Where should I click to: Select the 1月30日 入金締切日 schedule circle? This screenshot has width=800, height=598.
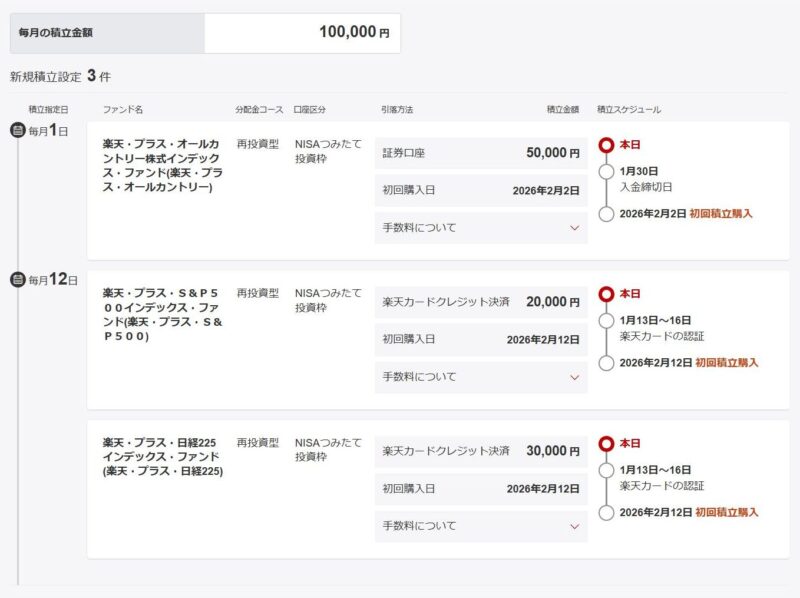pyautogui.click(x=606, y=172)
